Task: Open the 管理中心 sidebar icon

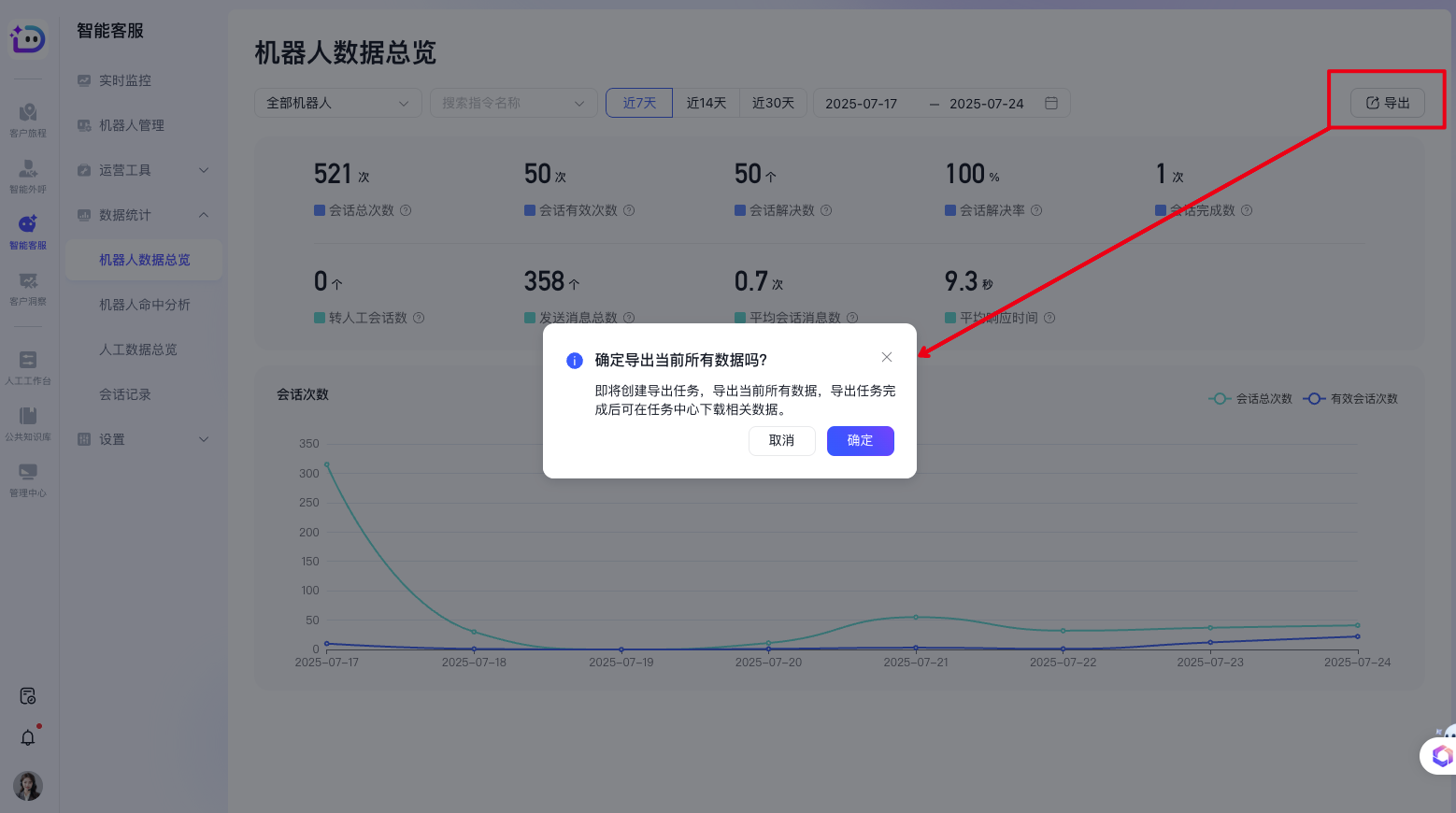Action: pyautogui.click(x=28, y=477)
